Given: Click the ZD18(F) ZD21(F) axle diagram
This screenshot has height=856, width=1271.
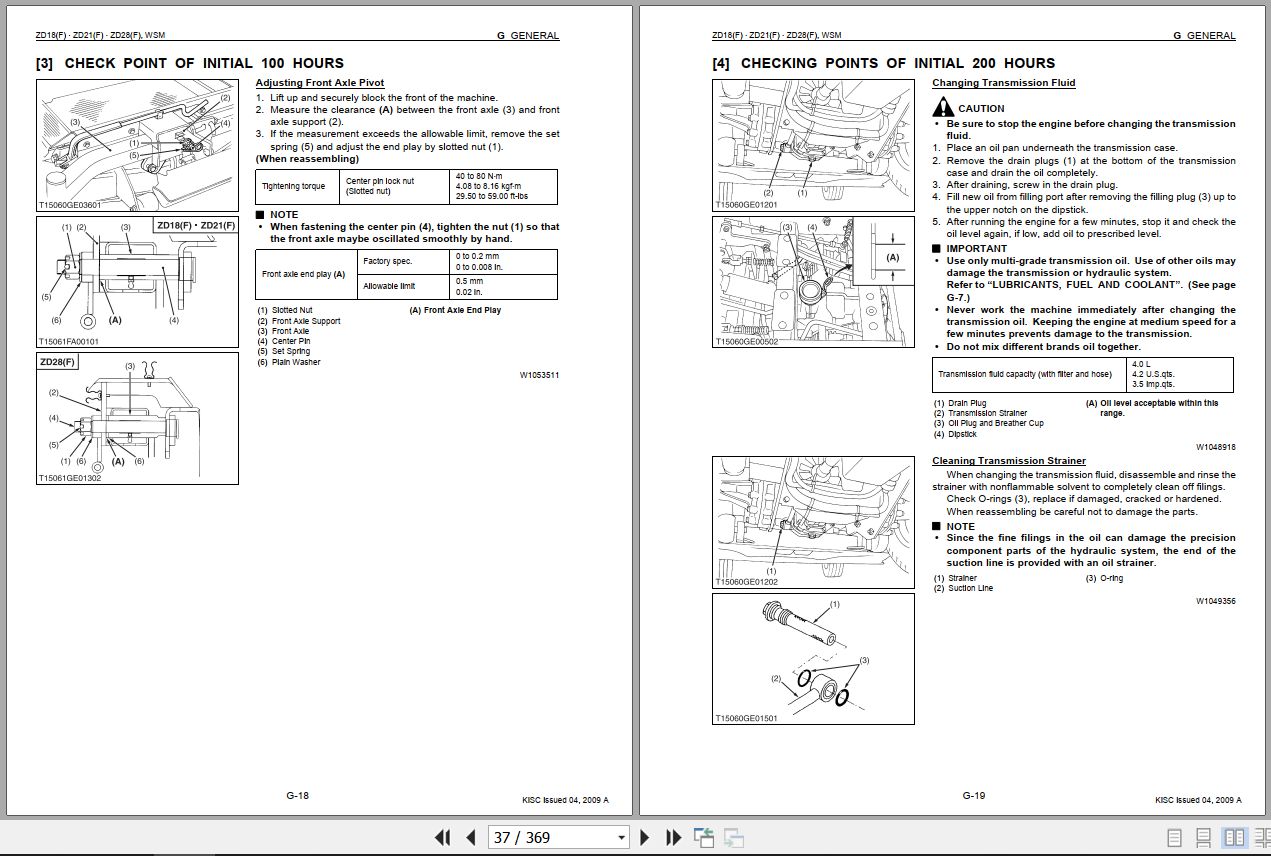Looking at the screenshot, I should click(137, 282).
